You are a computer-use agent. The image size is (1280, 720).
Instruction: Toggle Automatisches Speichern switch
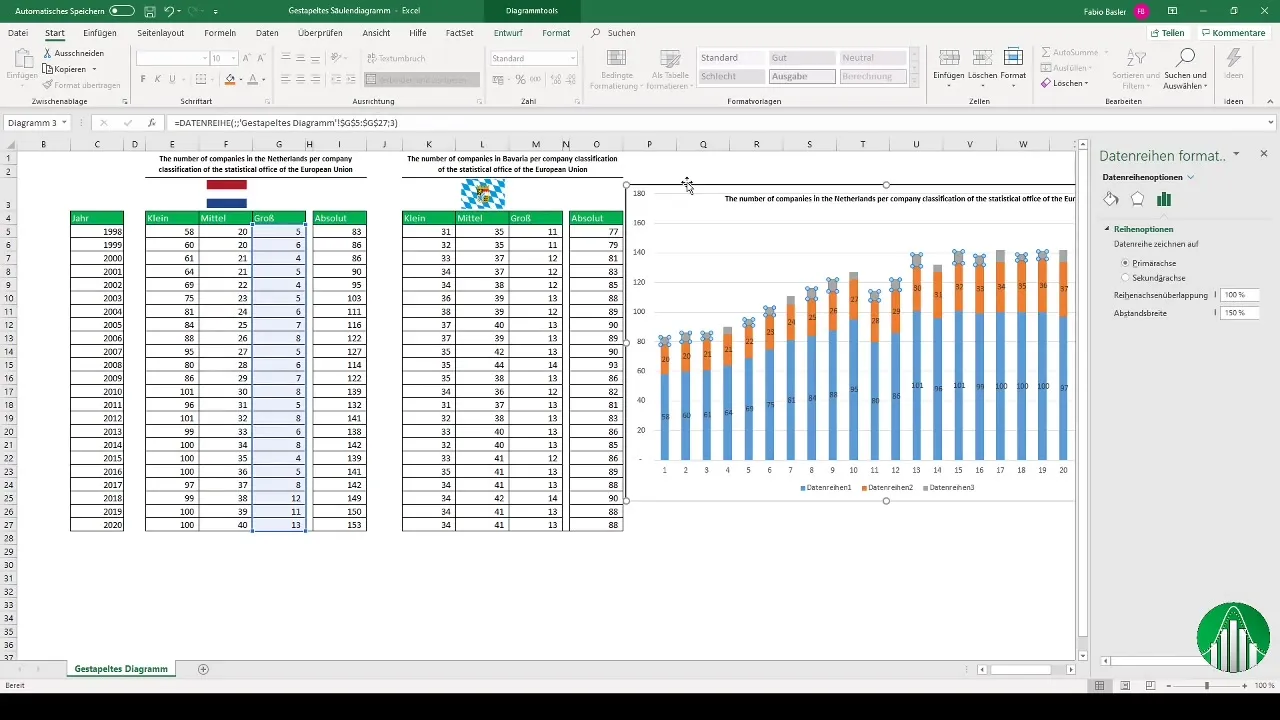(x=121, y=11)
